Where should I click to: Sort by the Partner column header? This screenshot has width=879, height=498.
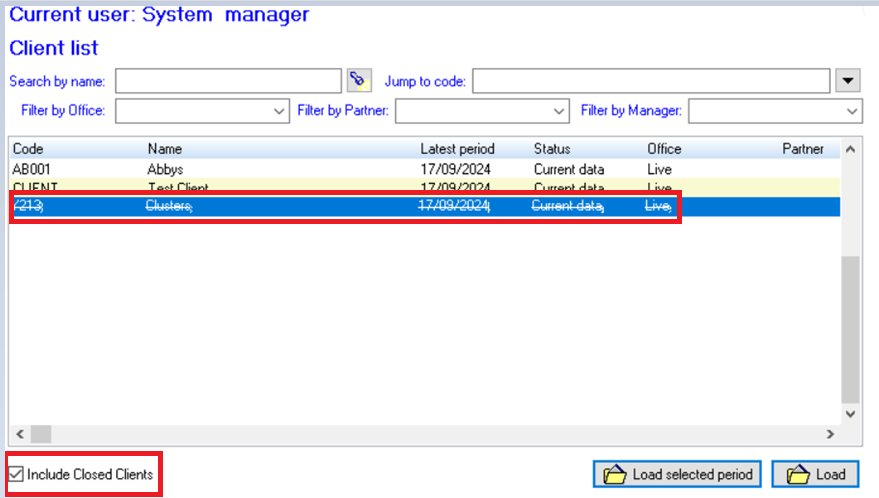[803, 149]
